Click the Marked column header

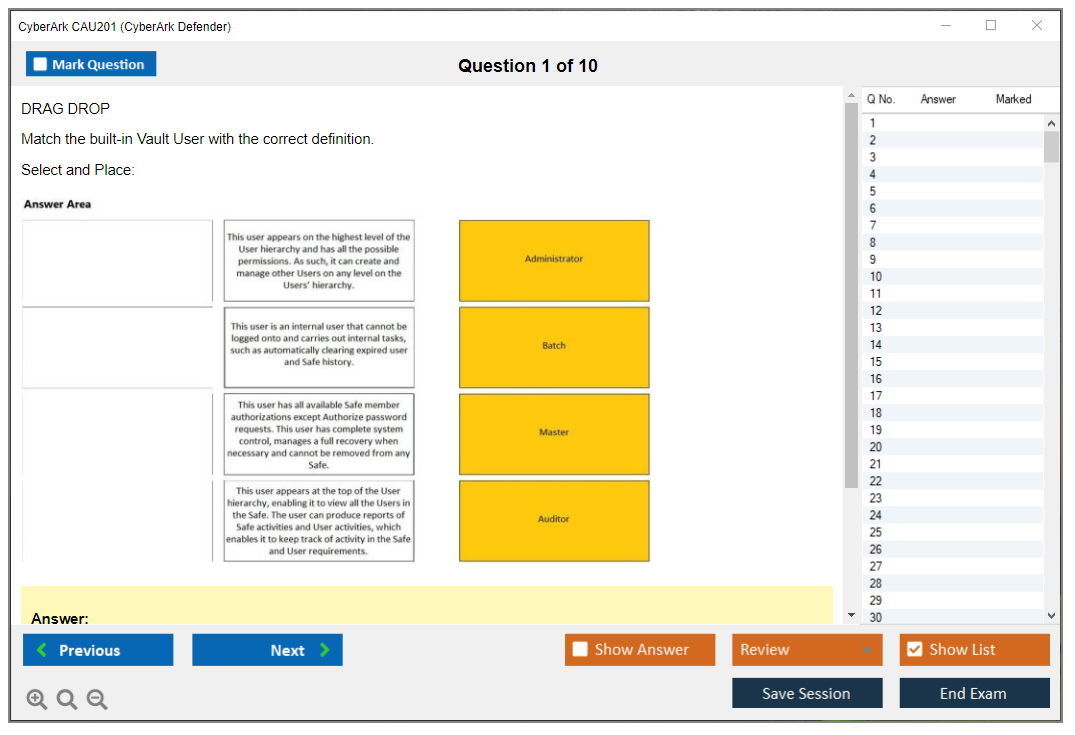pos(1013,99)
